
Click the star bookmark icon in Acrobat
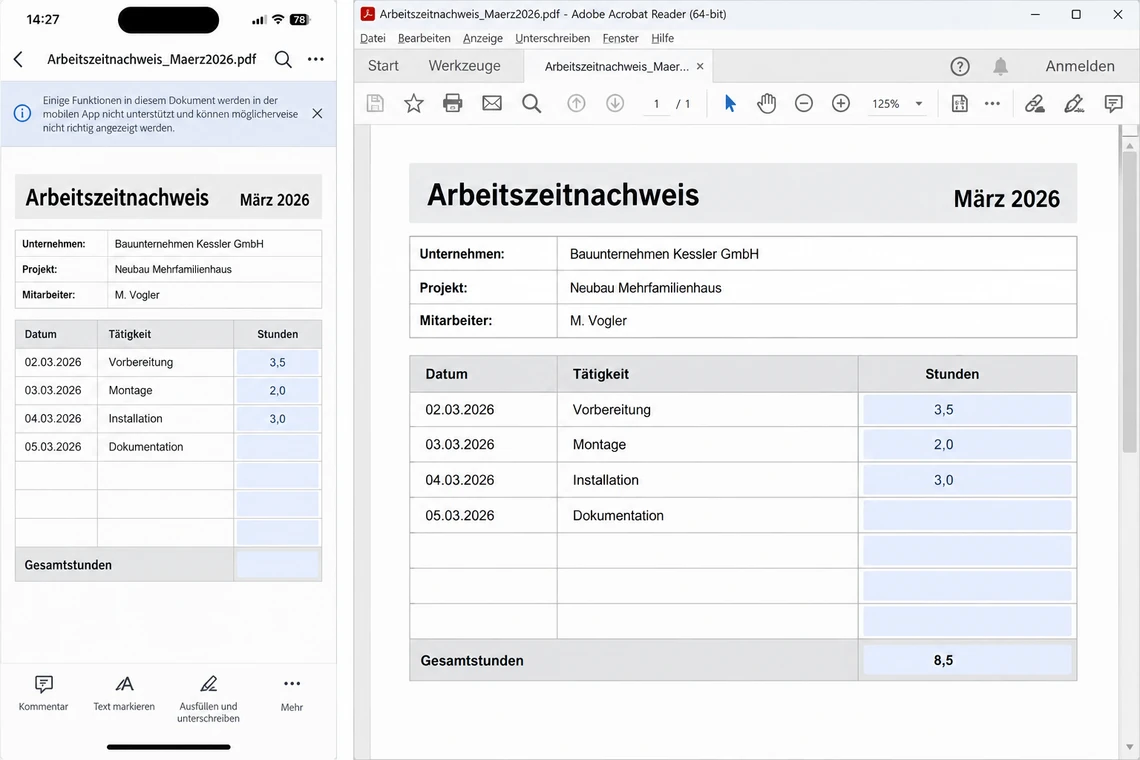click(x=414, y=103)
